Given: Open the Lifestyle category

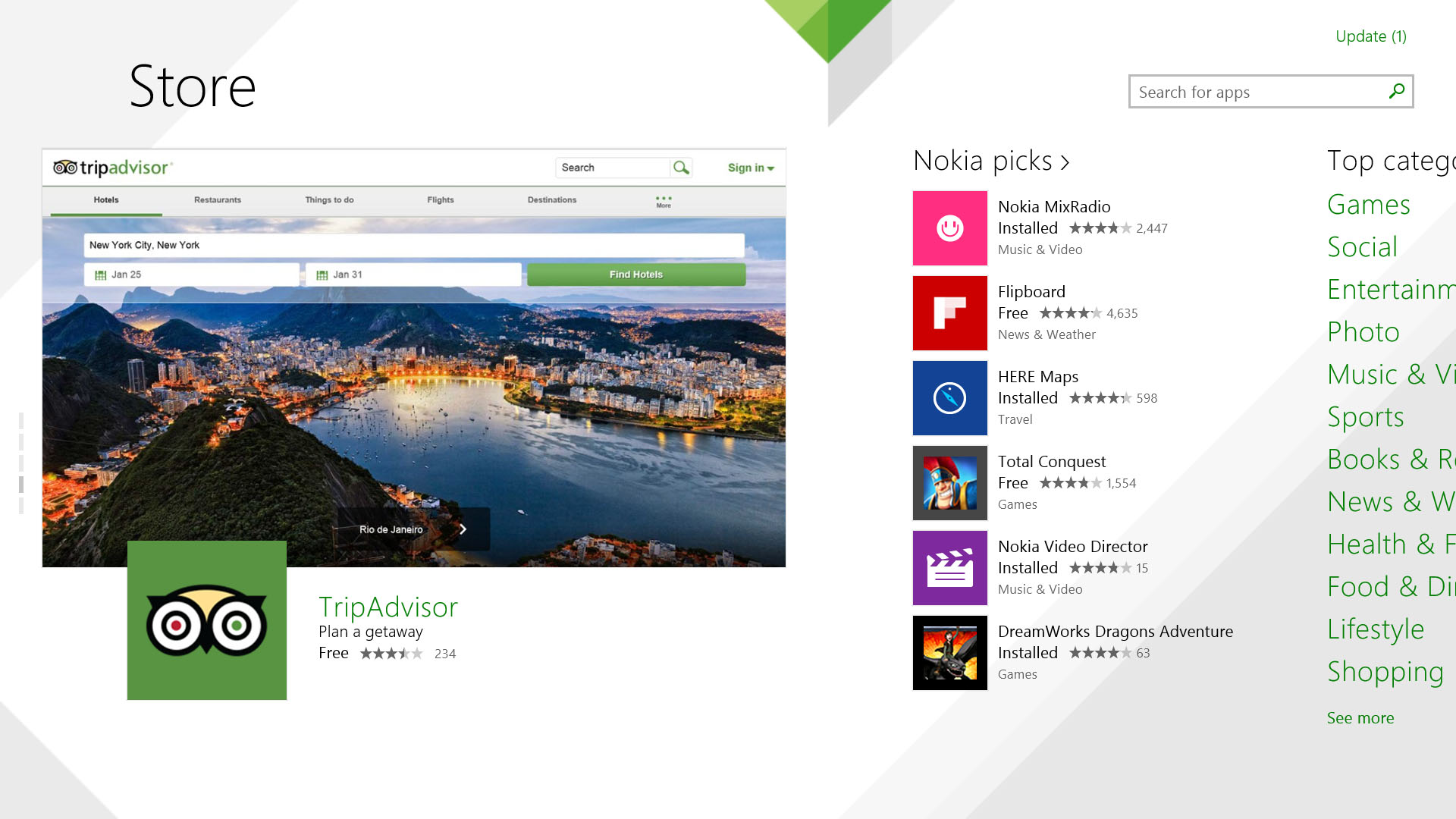Looking at the screenshot, I should tap(1376, 629).
